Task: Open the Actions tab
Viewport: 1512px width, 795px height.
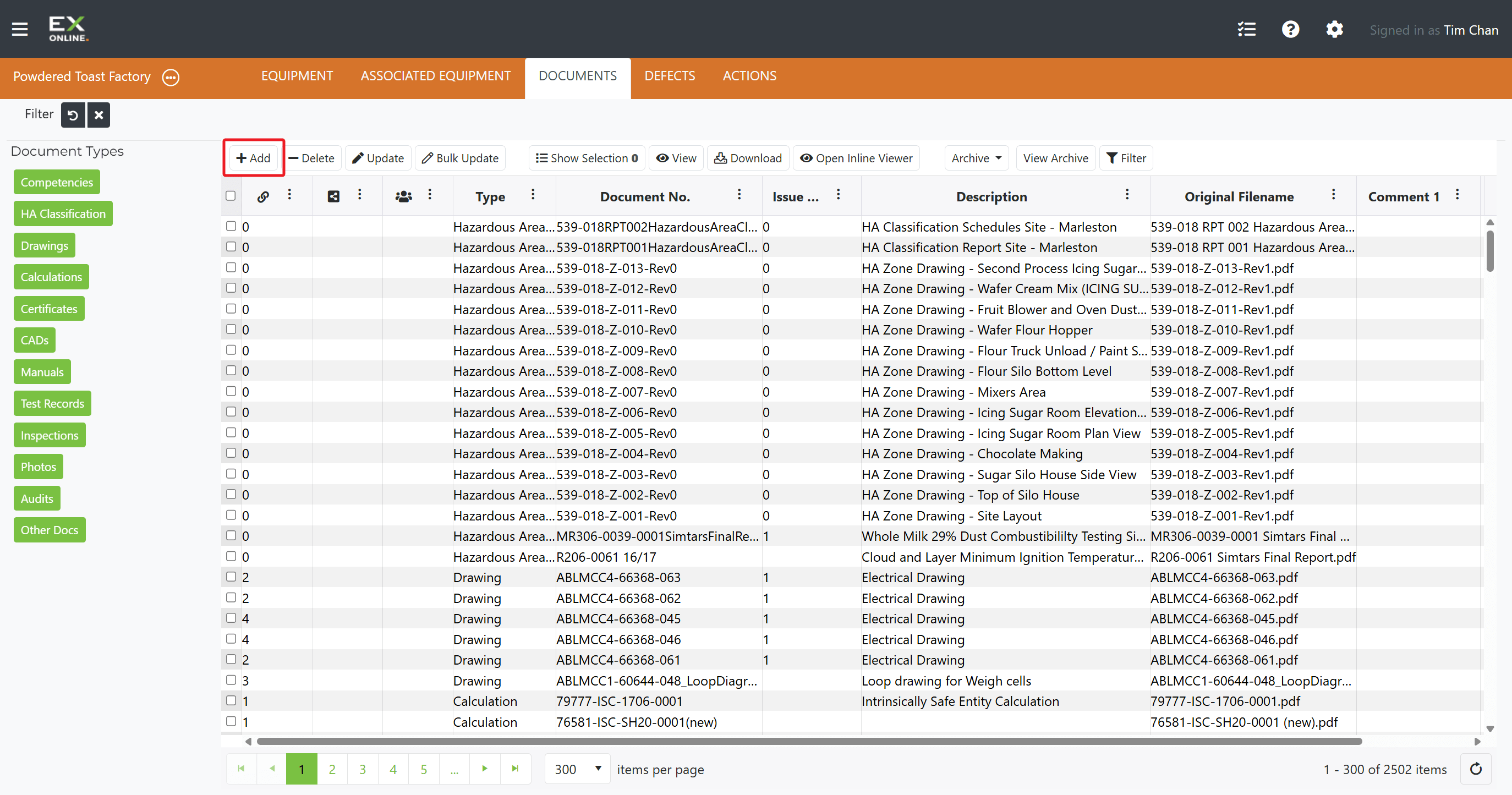Action: click(x=749, y=76)
